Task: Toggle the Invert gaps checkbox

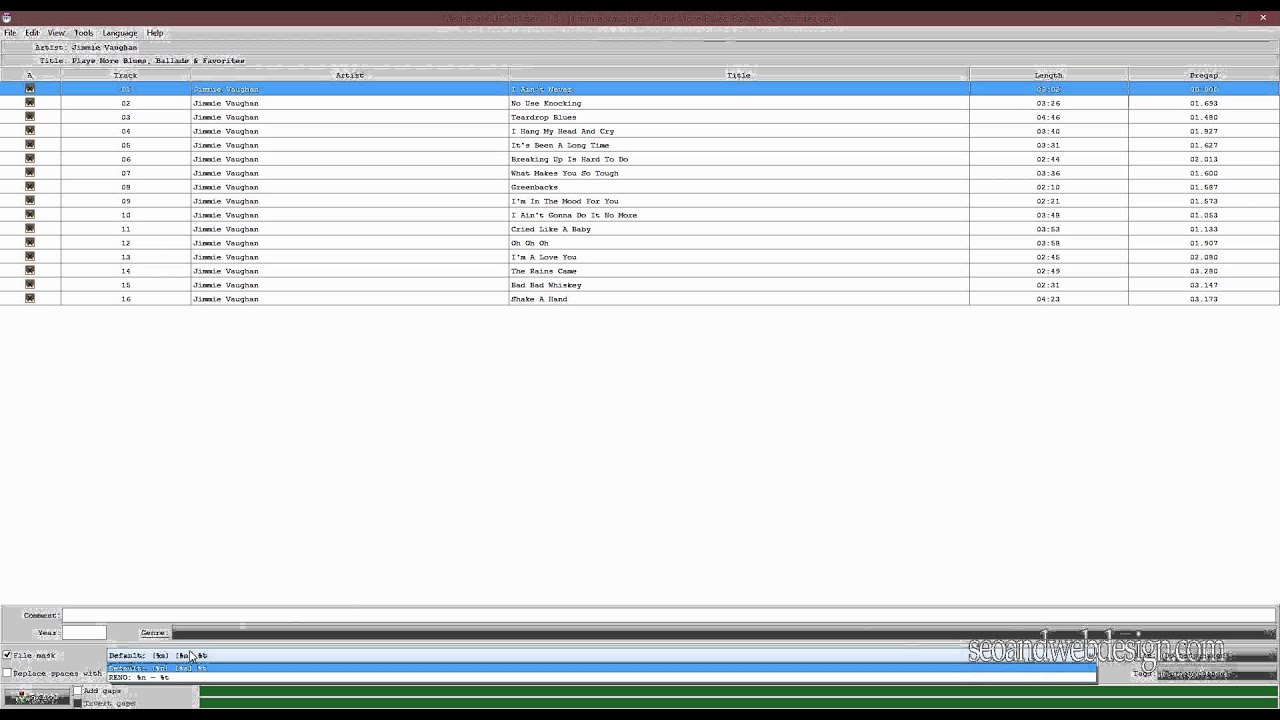Action: [78, 703]
